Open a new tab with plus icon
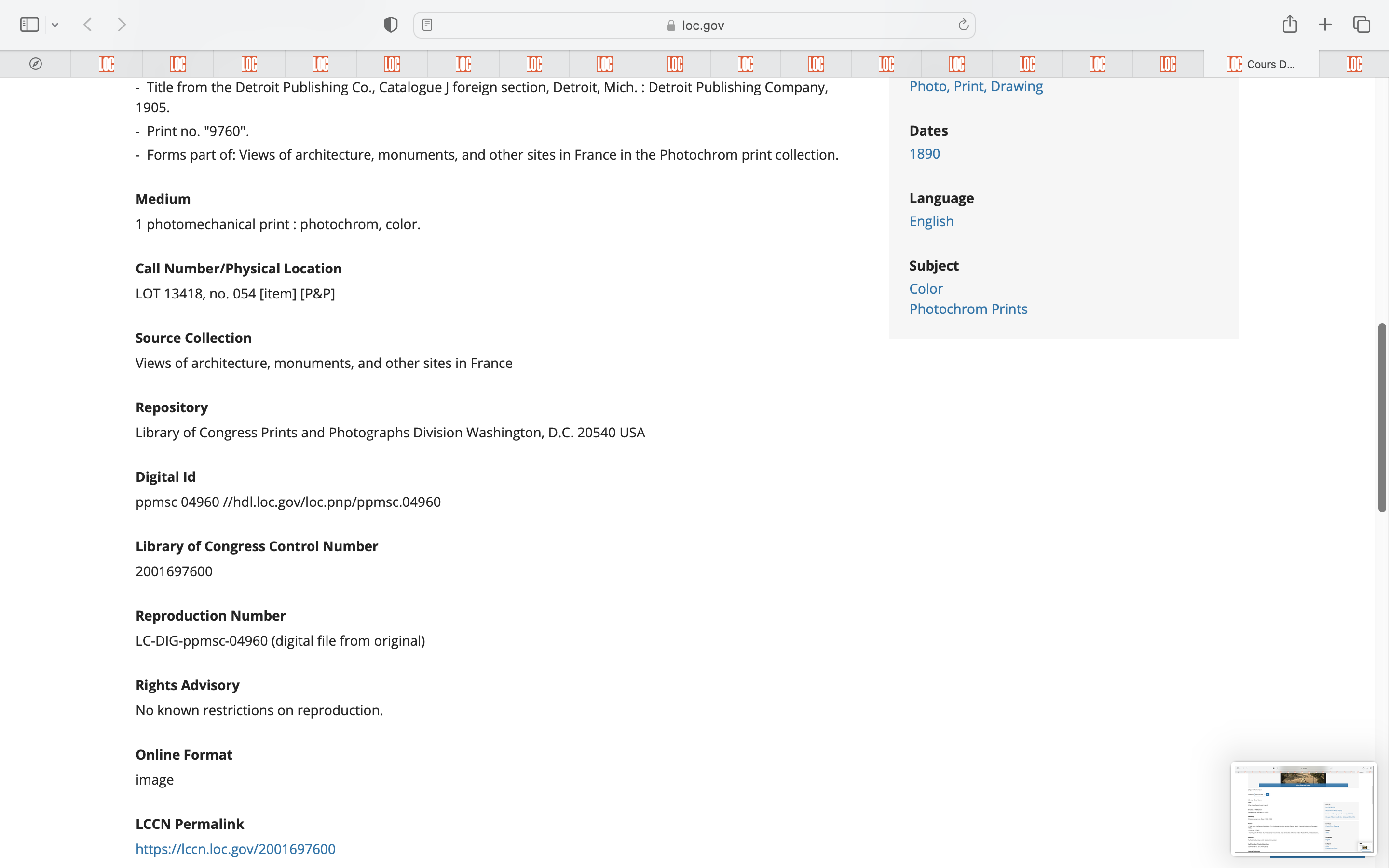Viewport: 1389px width, 868px height. (x=1325, y=25)
